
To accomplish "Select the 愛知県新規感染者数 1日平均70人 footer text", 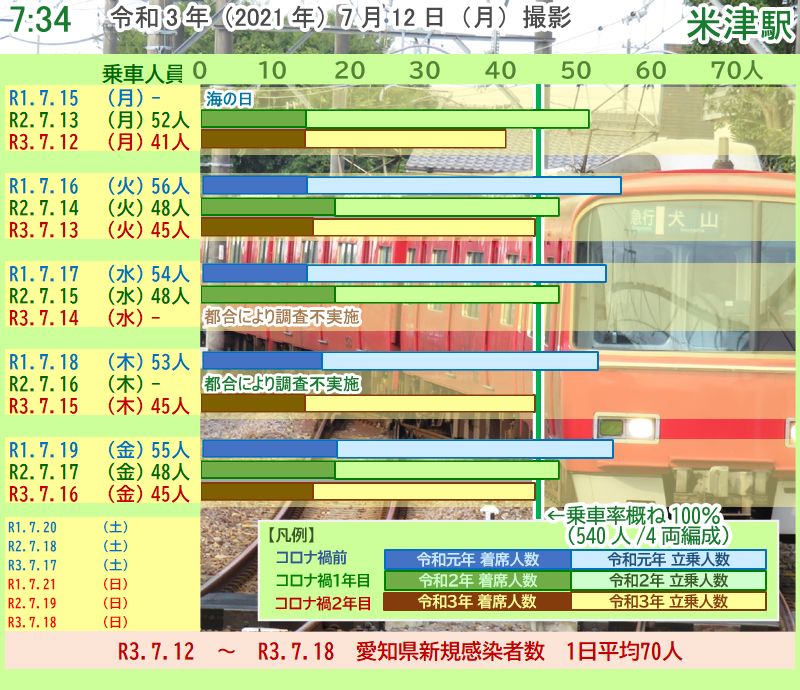I will click(519, 652).
